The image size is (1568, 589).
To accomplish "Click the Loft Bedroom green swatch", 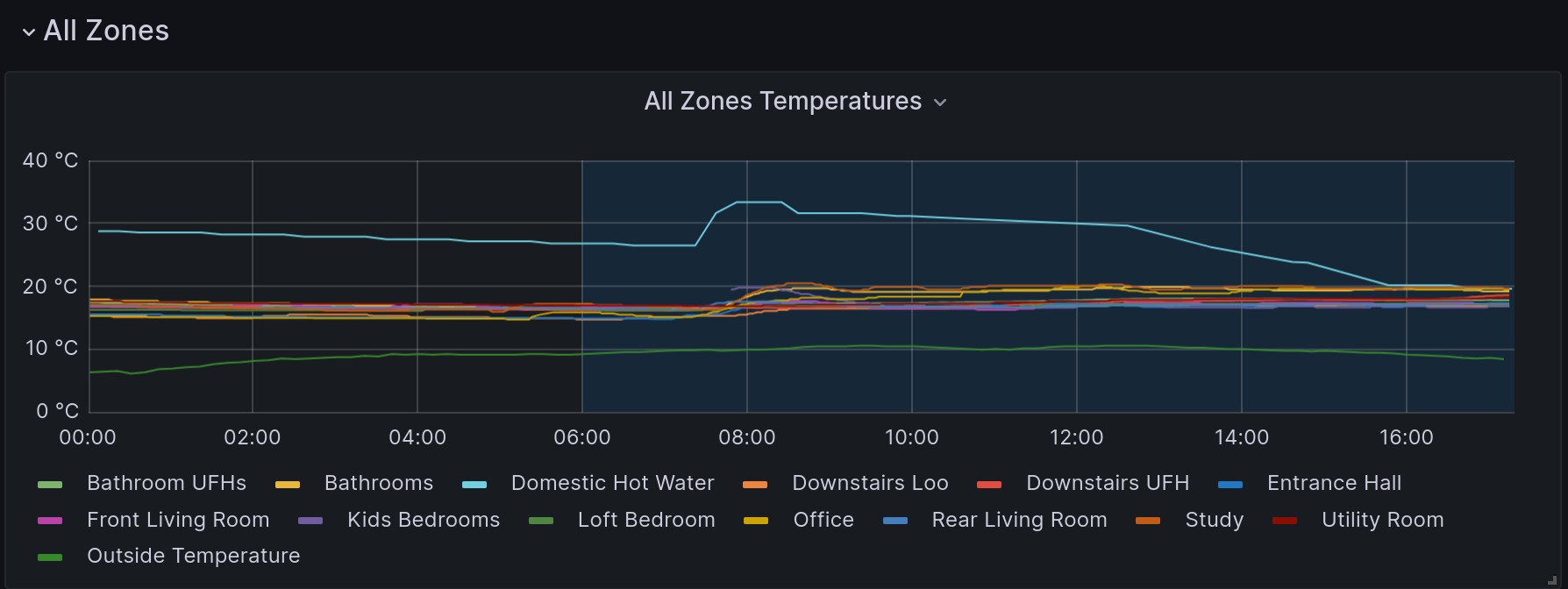I will point(541,521).
